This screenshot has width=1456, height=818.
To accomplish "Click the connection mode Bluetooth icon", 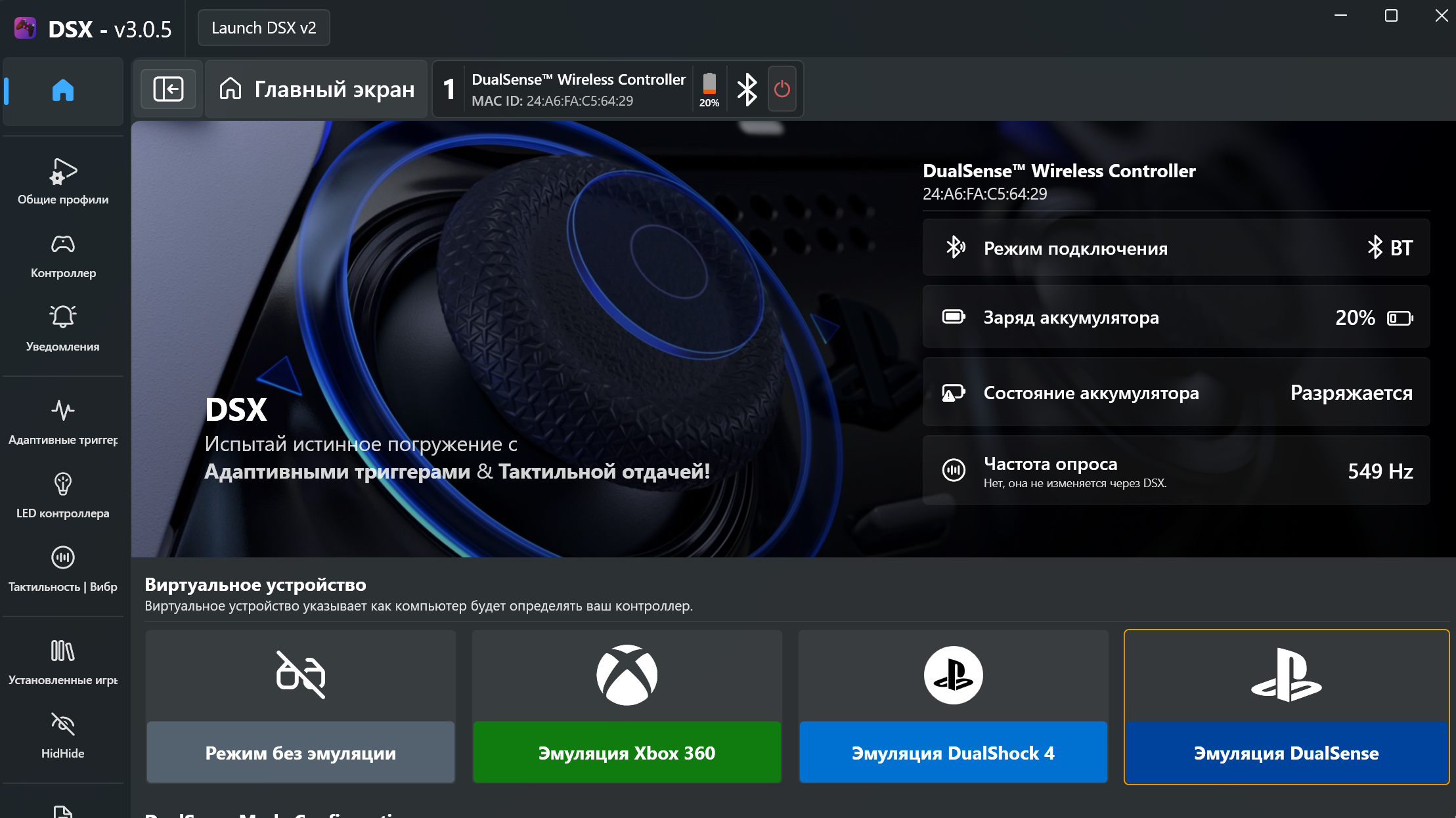I will coord(955,248).
